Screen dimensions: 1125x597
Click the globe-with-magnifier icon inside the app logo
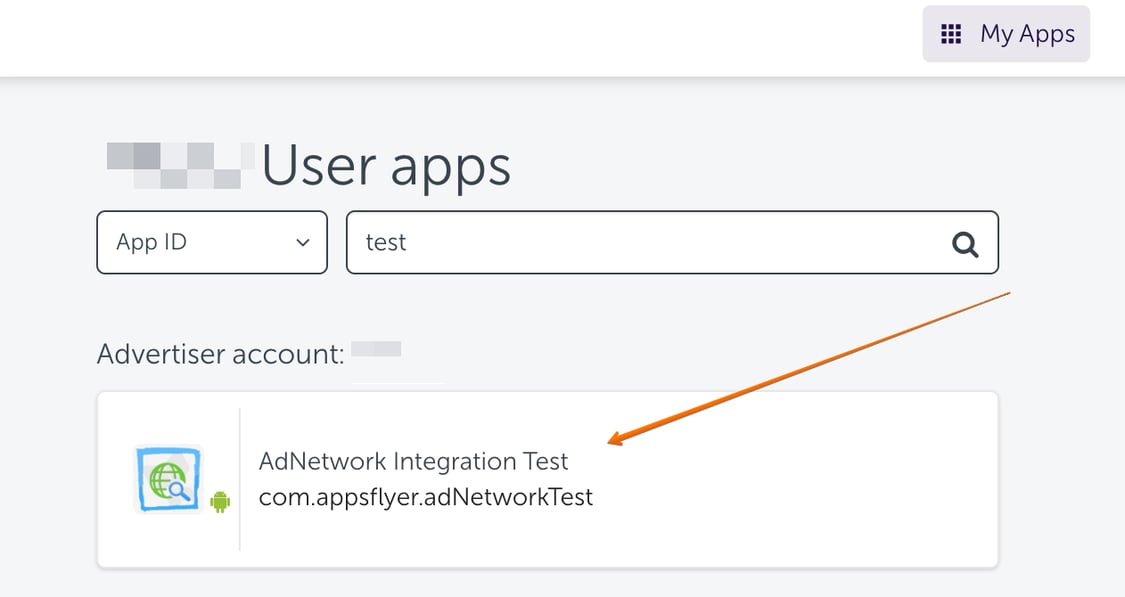pos(166,478)
